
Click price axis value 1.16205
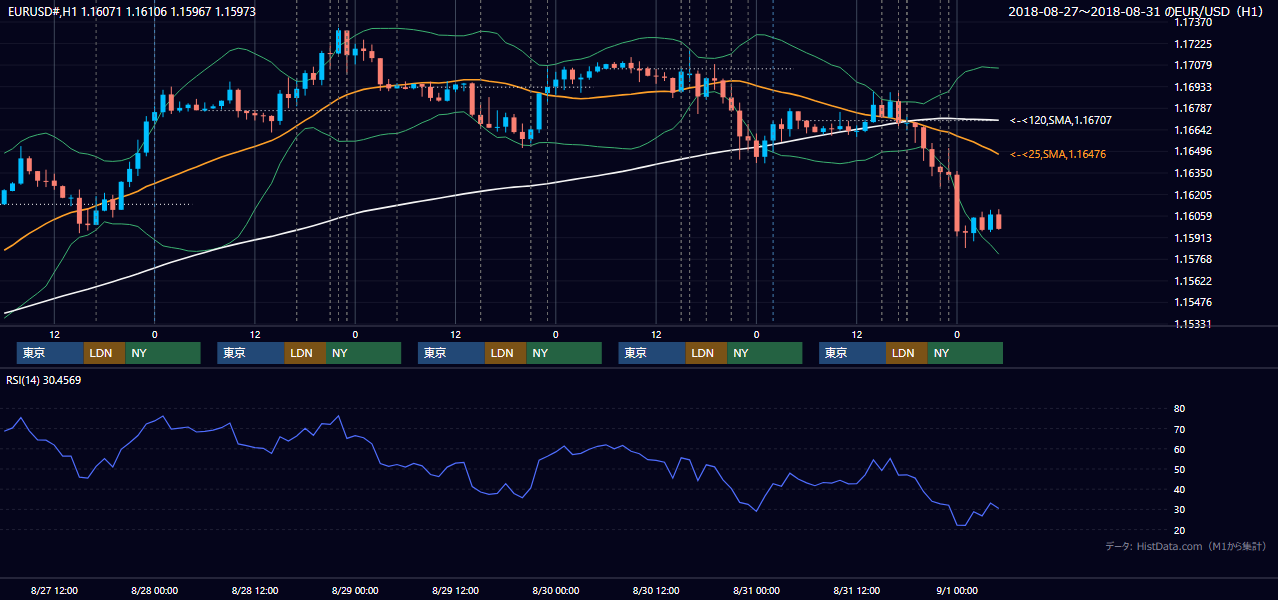pos(1193,196)
